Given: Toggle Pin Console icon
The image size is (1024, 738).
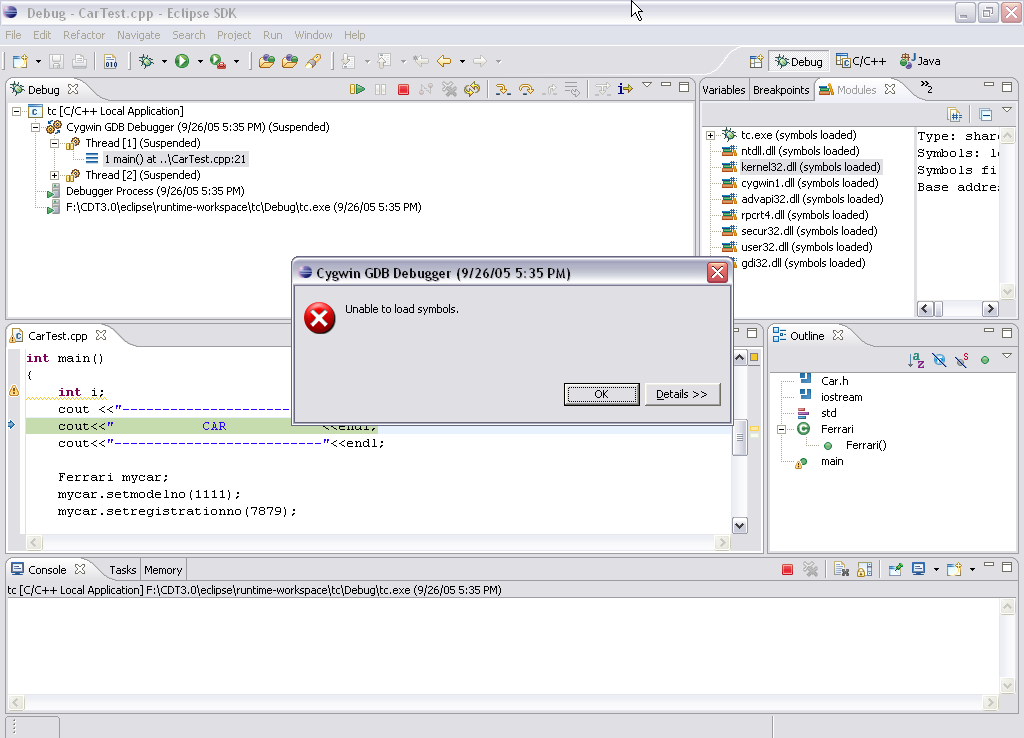Looking at the screenshot, I should point(895,570).
